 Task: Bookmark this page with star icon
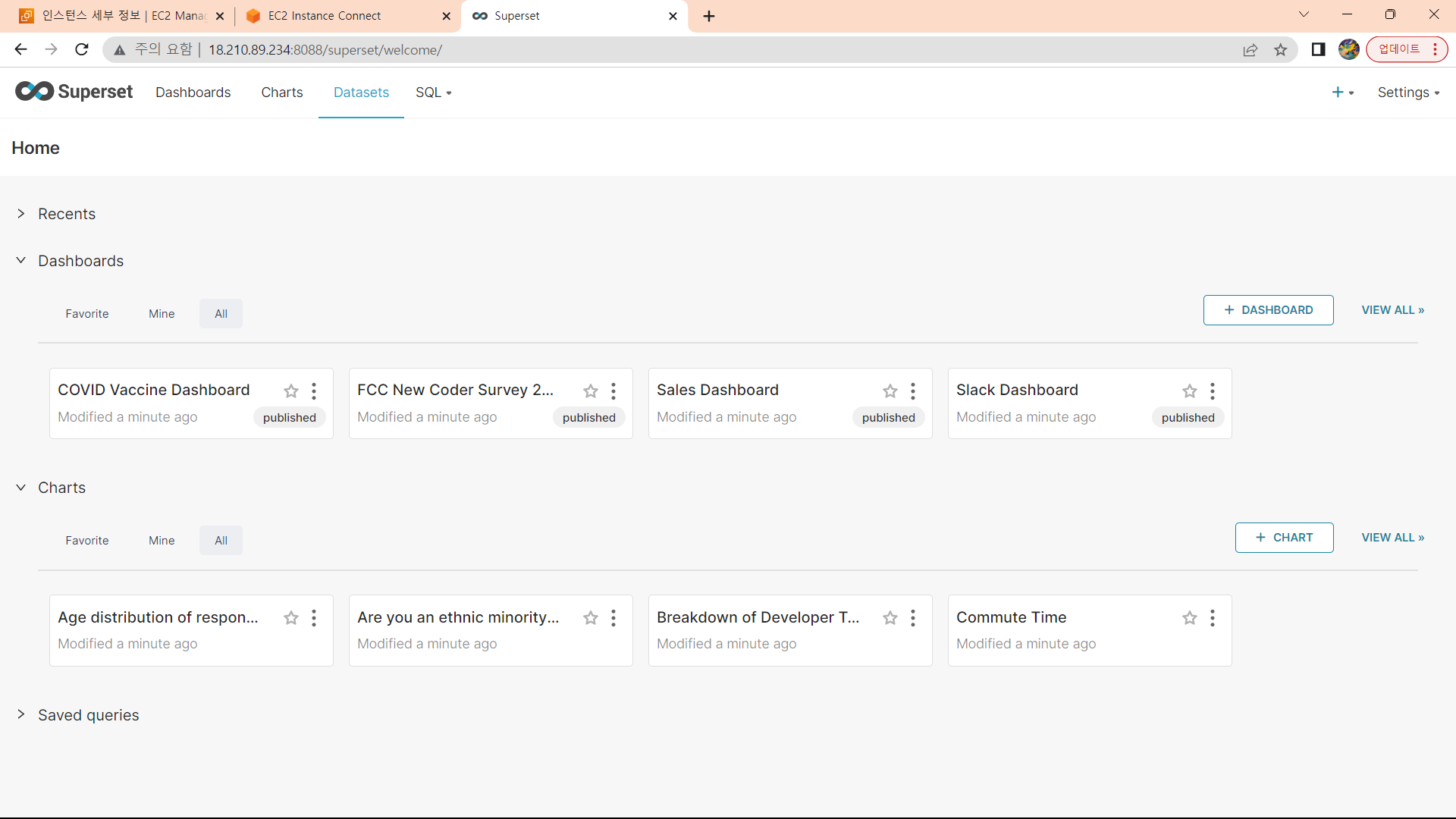click(1281, 50)
